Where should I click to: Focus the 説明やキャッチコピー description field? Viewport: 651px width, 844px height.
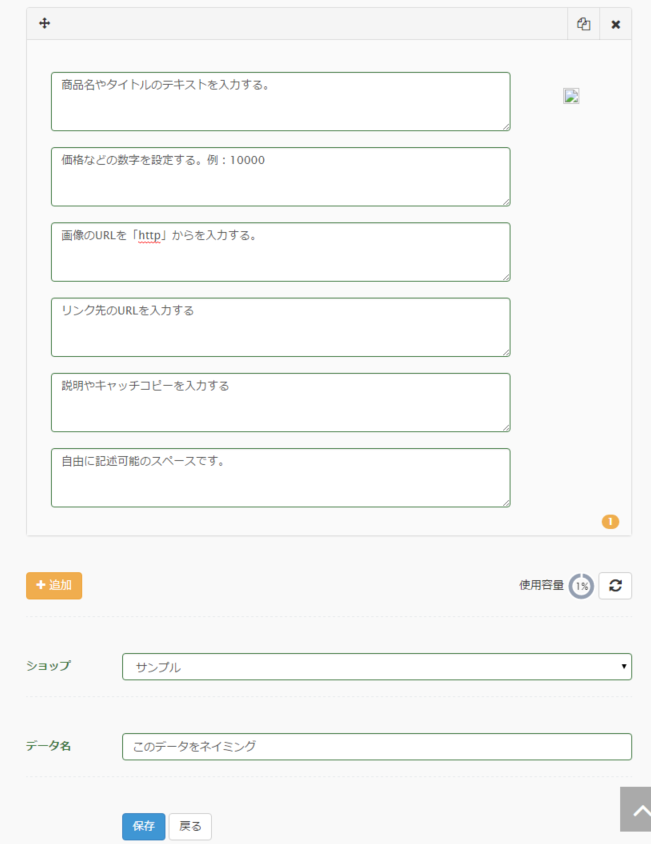281,403
